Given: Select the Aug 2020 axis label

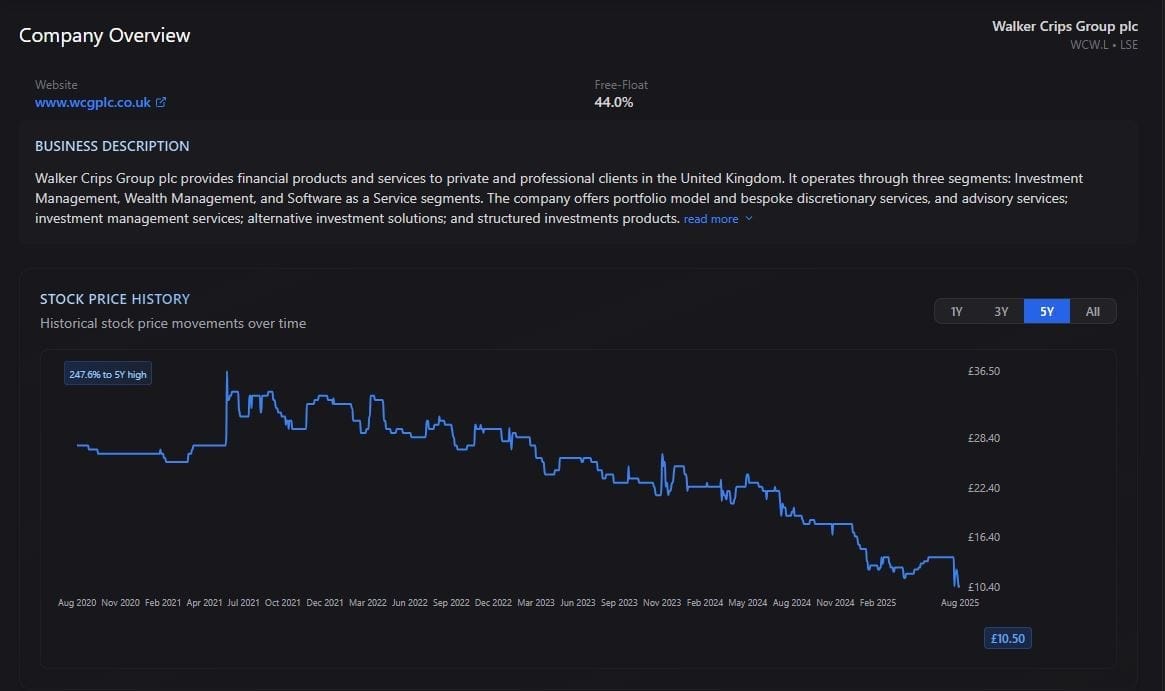Looking at the screenshot, I should 77,603.
